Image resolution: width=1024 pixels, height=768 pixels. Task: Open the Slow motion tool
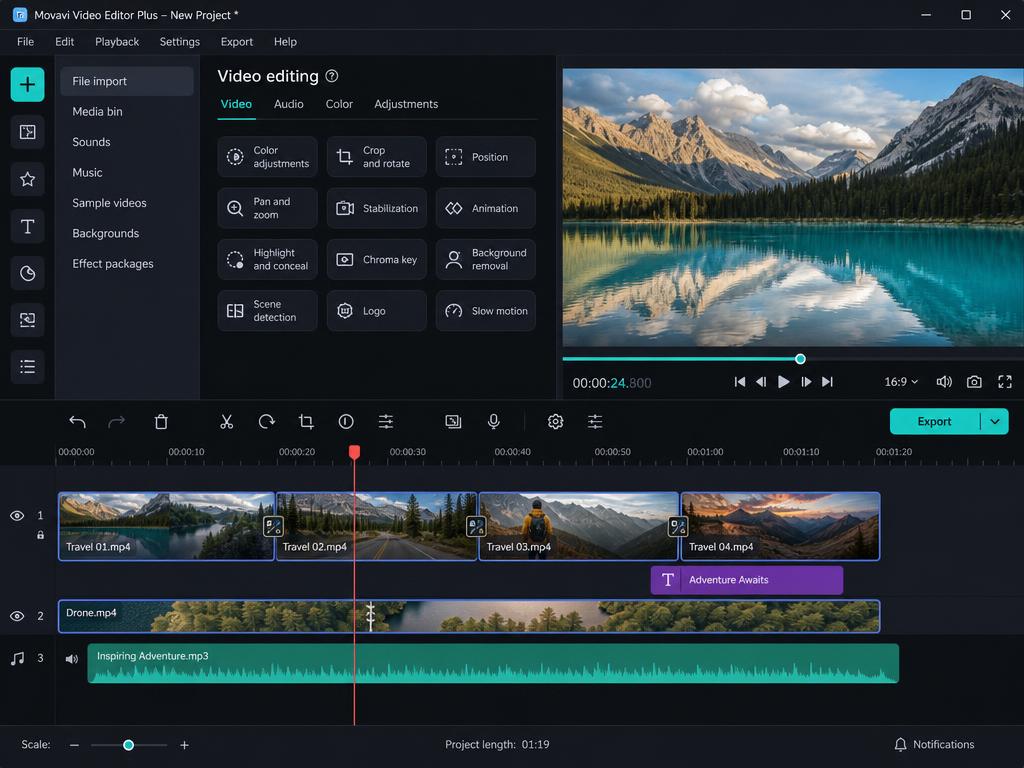coord(486,311)
